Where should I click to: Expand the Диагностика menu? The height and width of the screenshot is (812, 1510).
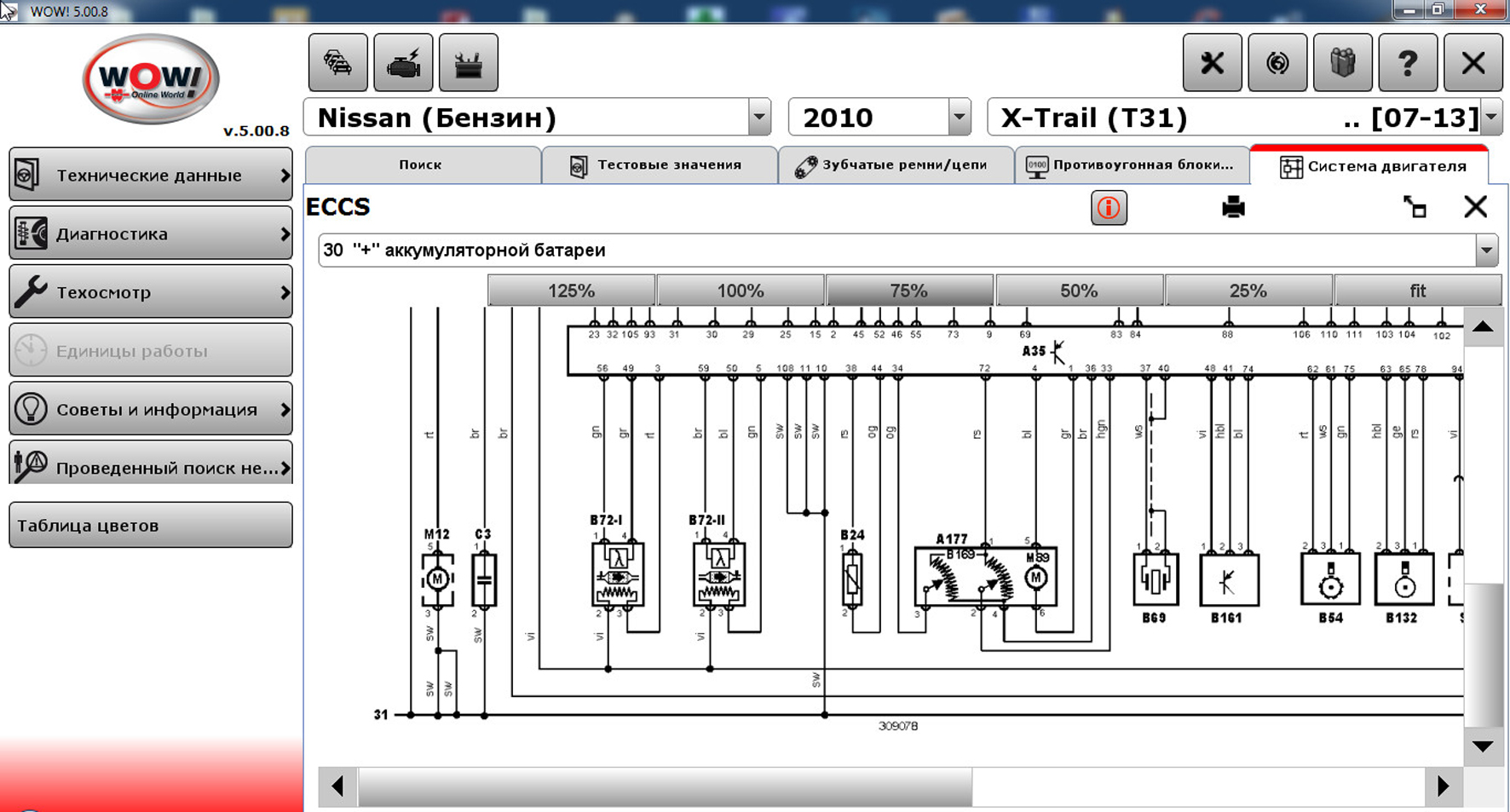tap(151, 233)
